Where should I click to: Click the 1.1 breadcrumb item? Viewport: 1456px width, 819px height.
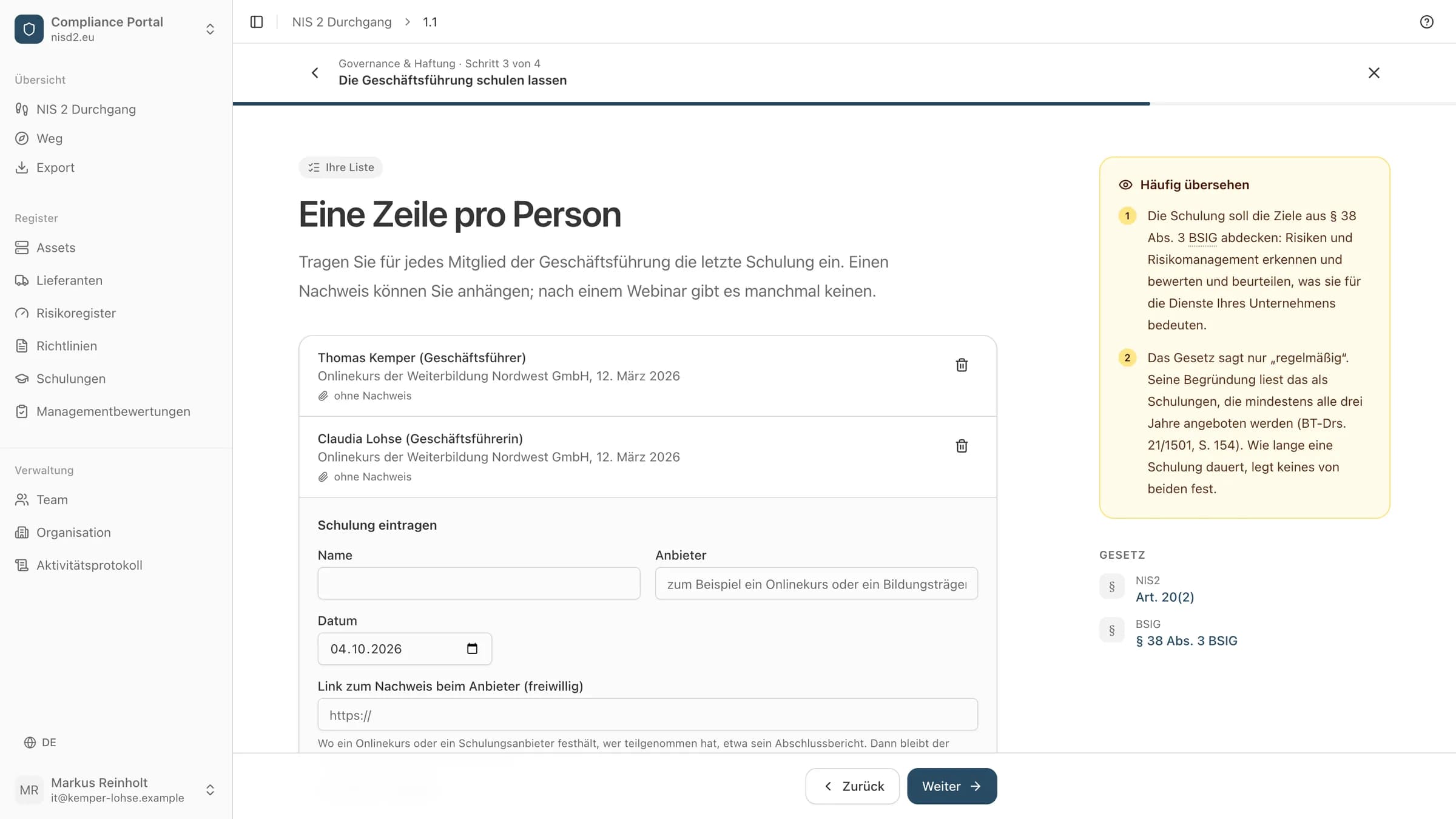point(430,22)
